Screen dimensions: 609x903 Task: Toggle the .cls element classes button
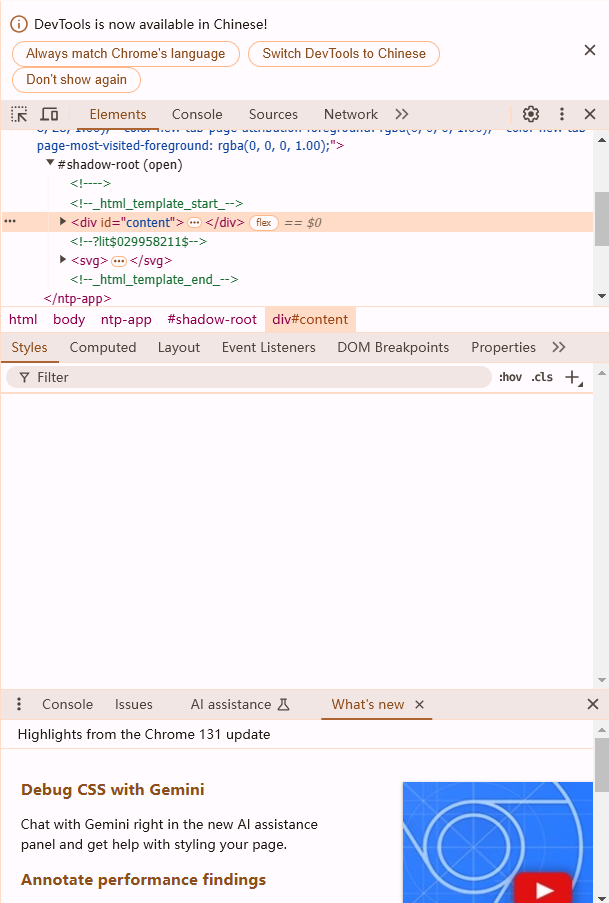542,377
